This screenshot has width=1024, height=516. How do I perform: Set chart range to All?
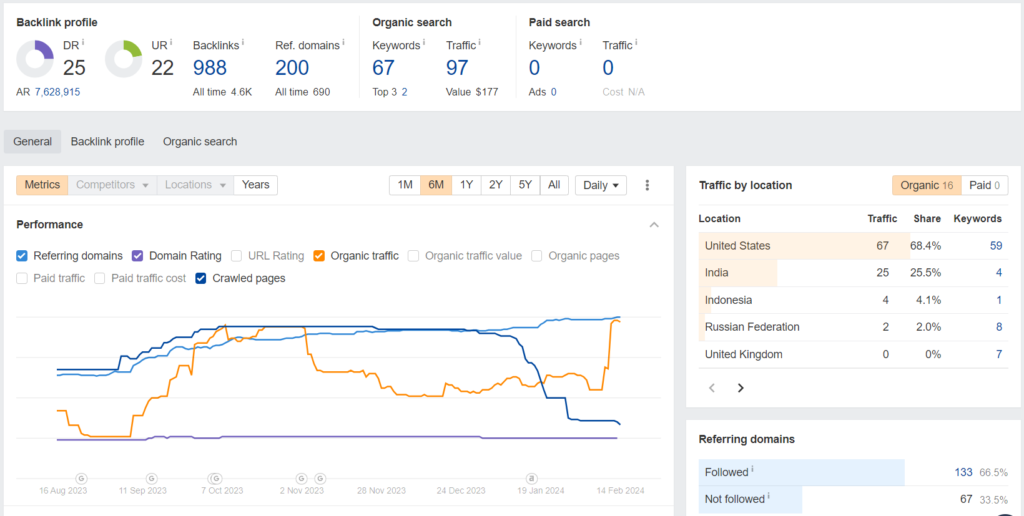click(554, 185)
